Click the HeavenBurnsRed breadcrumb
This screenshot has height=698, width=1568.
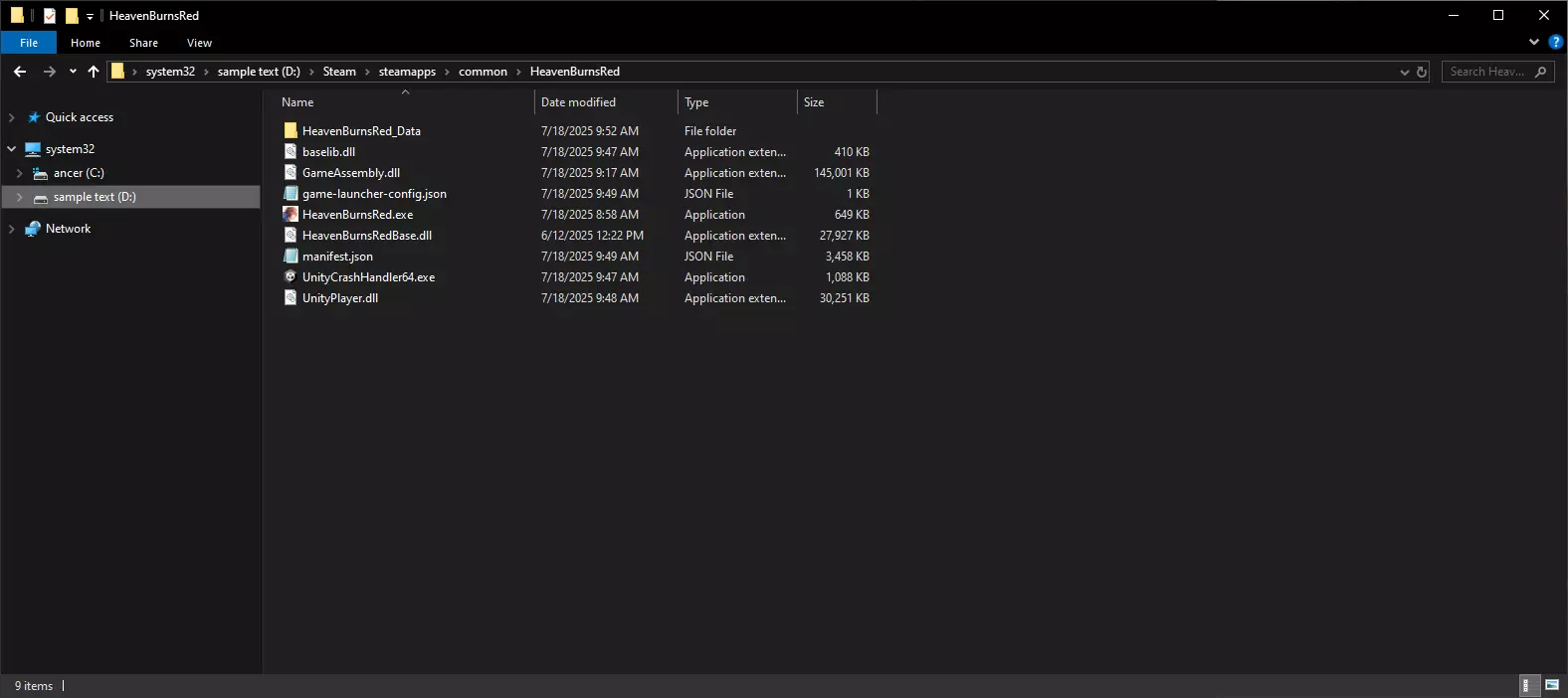tap(575, 72)
